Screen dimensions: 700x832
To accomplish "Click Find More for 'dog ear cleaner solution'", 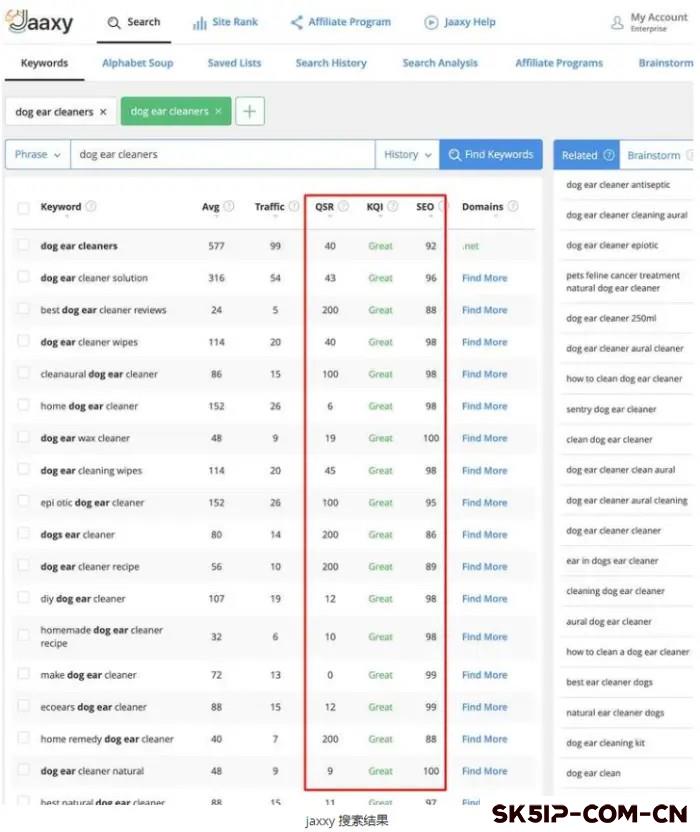I will (485, 278).
